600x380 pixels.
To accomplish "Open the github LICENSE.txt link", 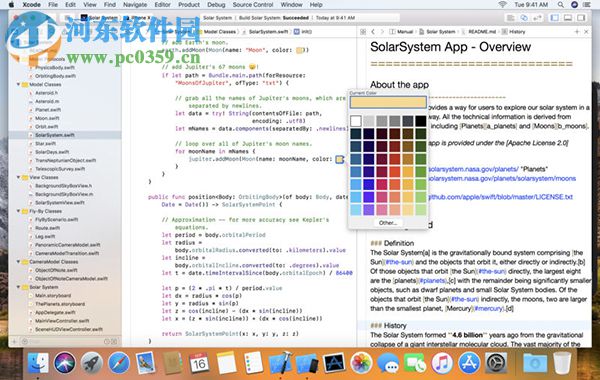I will coord(501,197).
